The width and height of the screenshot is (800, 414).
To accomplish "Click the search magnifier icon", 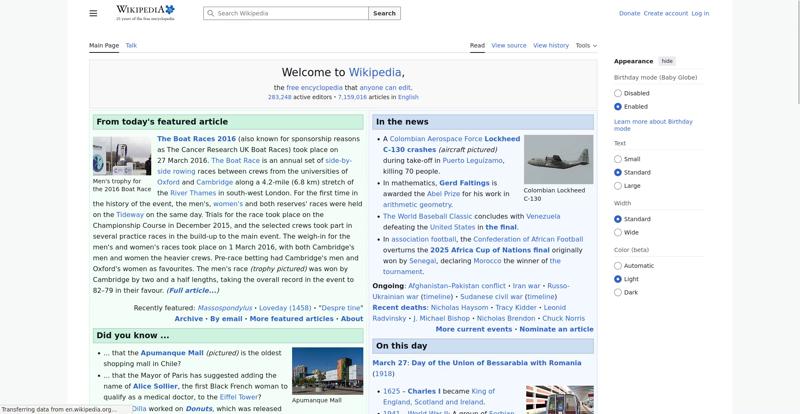I will [210, 13].
